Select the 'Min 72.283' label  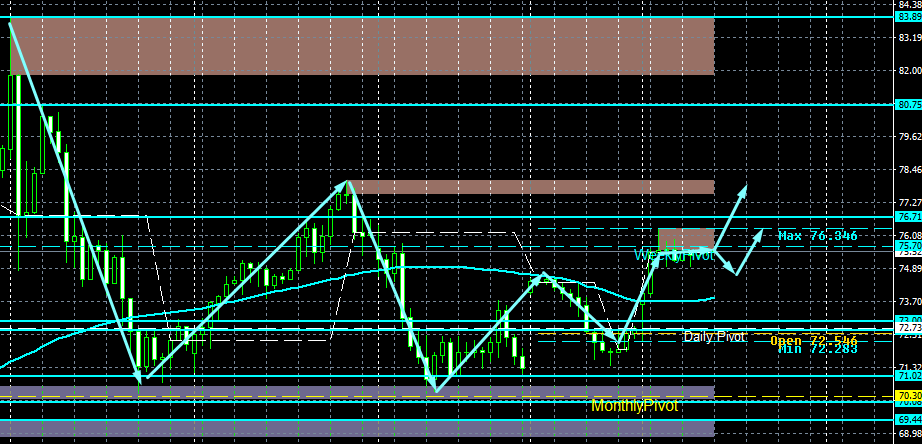[x=817, y=349]
